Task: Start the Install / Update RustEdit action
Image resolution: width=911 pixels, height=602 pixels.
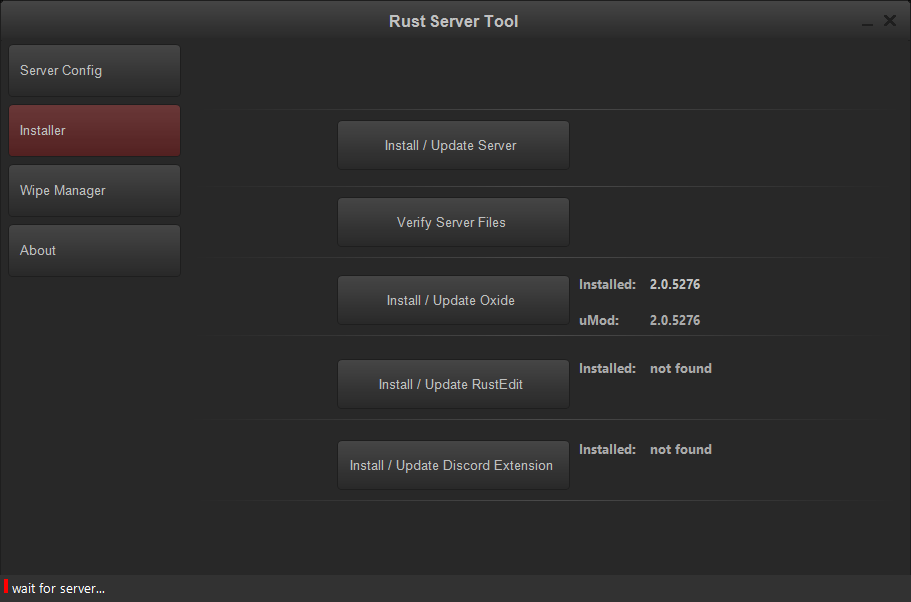Action: pos(453,385)
